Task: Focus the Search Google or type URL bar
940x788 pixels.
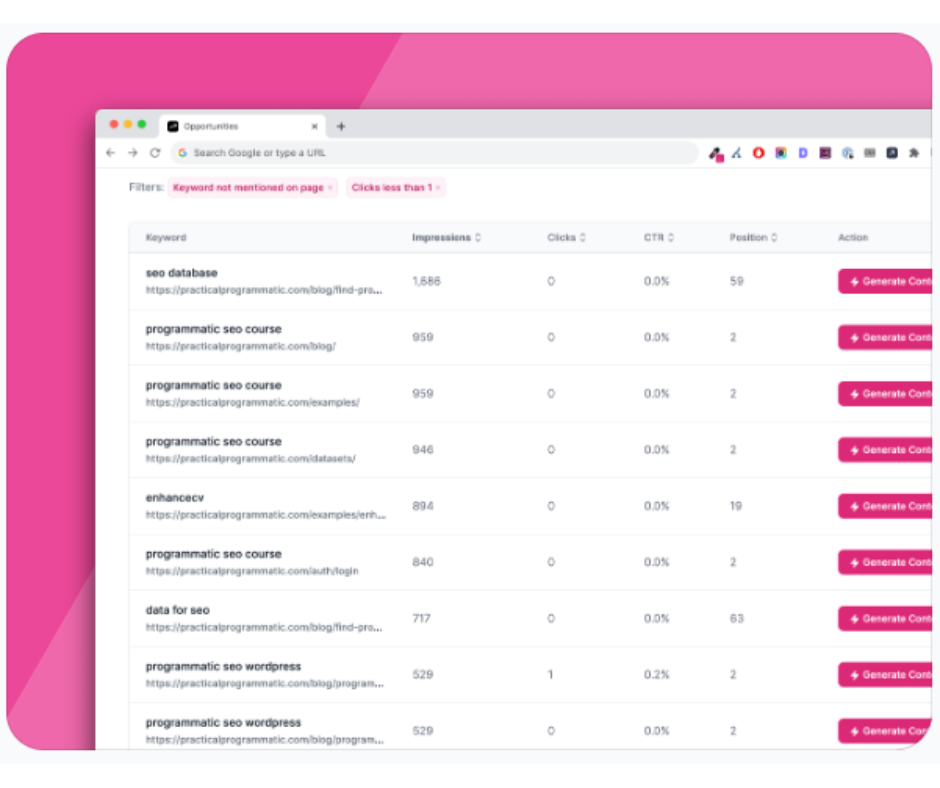Action: pyautogui.click(x=435, y=153)
